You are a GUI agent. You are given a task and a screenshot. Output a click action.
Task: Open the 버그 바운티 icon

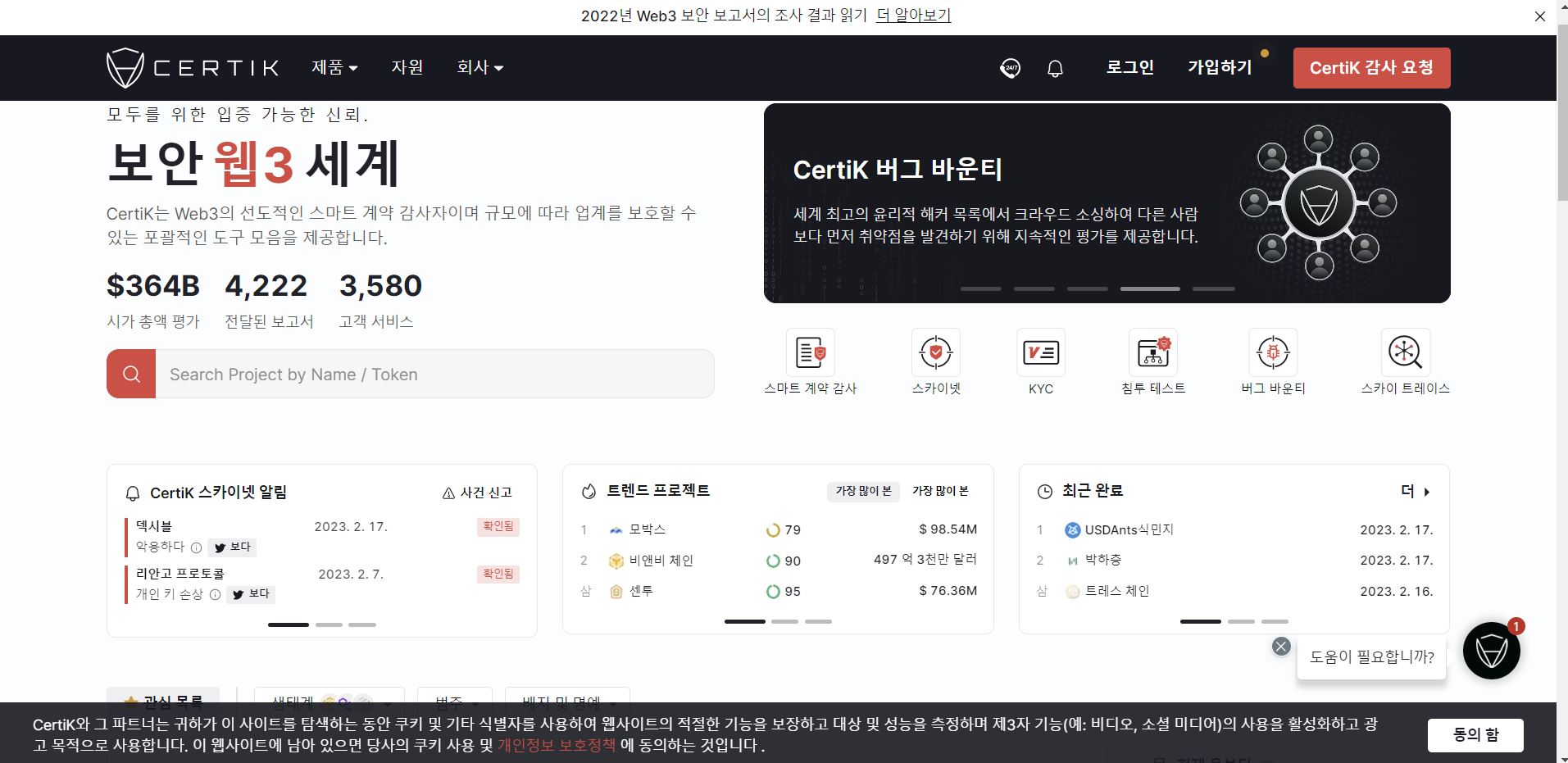coord(1273,352)
